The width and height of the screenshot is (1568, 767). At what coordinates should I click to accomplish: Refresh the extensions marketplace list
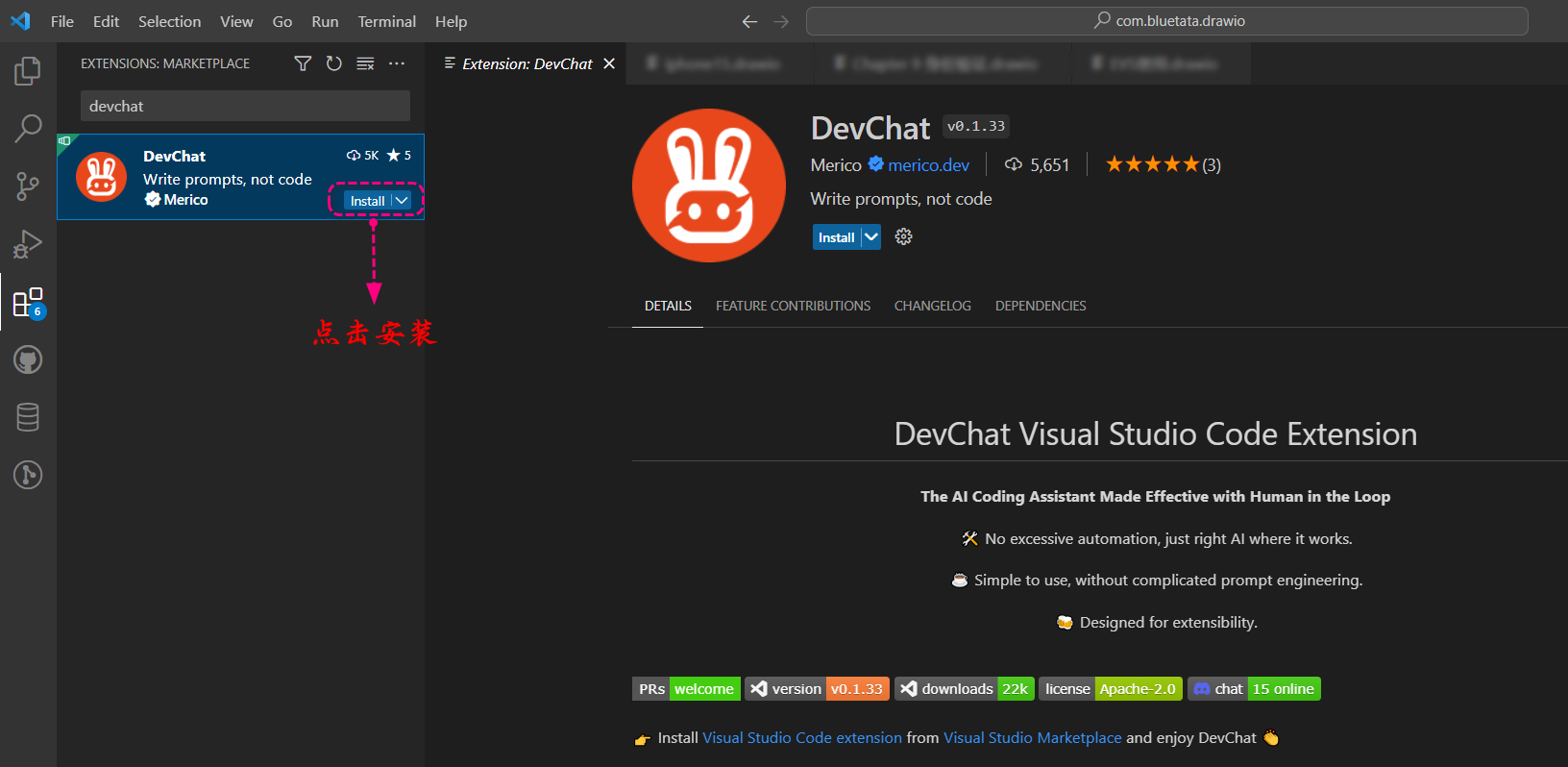tap(333, 63)
